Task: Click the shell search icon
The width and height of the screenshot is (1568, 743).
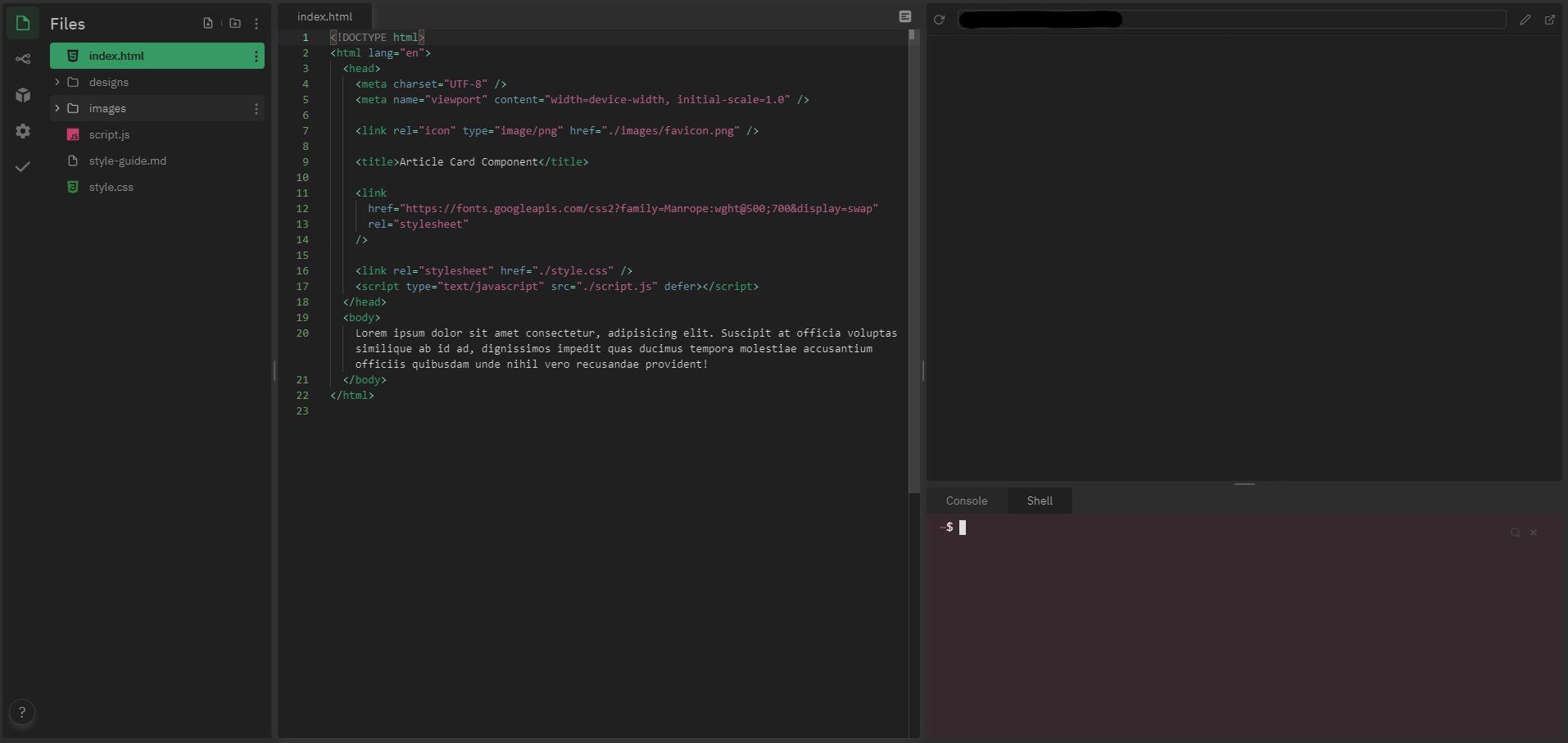Action: pos(1516,532)
